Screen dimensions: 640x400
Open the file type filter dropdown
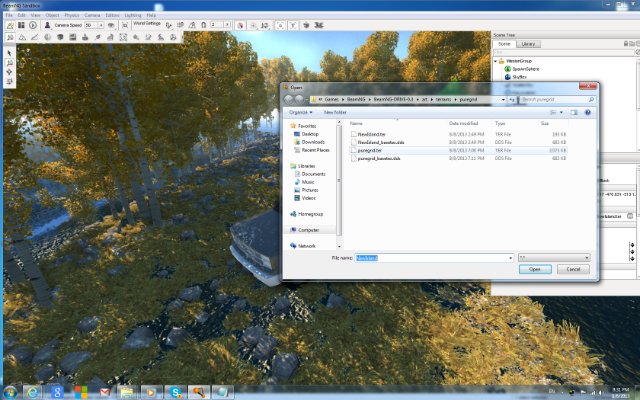point(554,258)
